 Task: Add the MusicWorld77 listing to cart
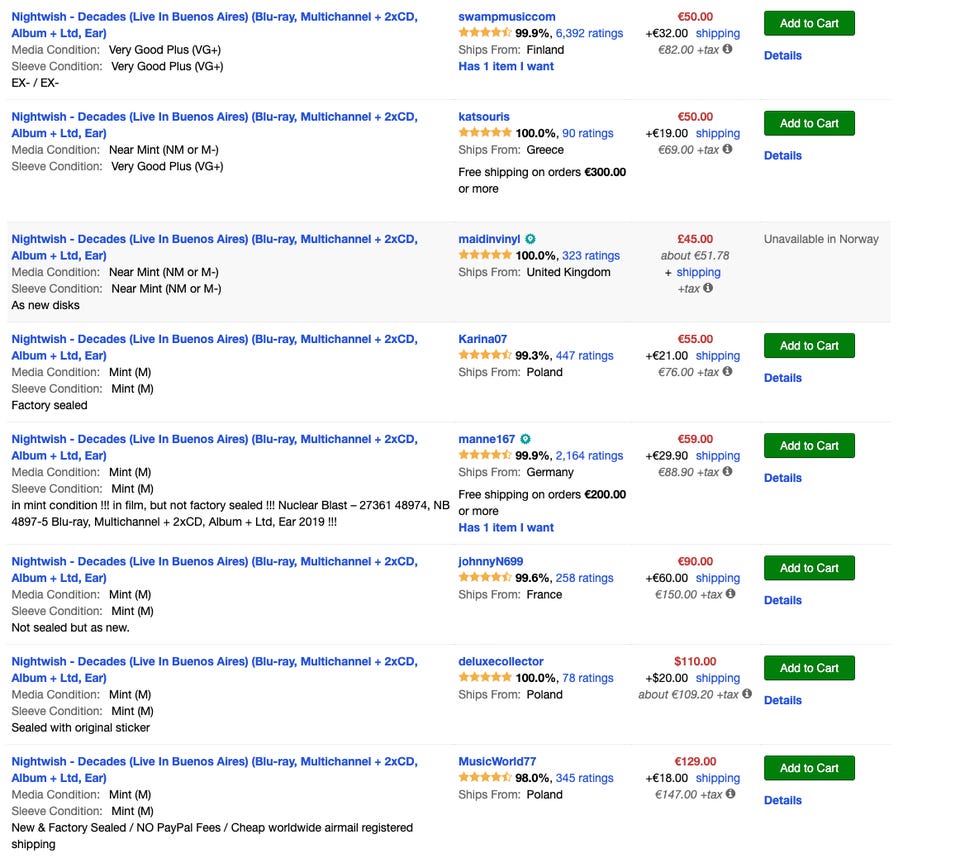(809, 768)
